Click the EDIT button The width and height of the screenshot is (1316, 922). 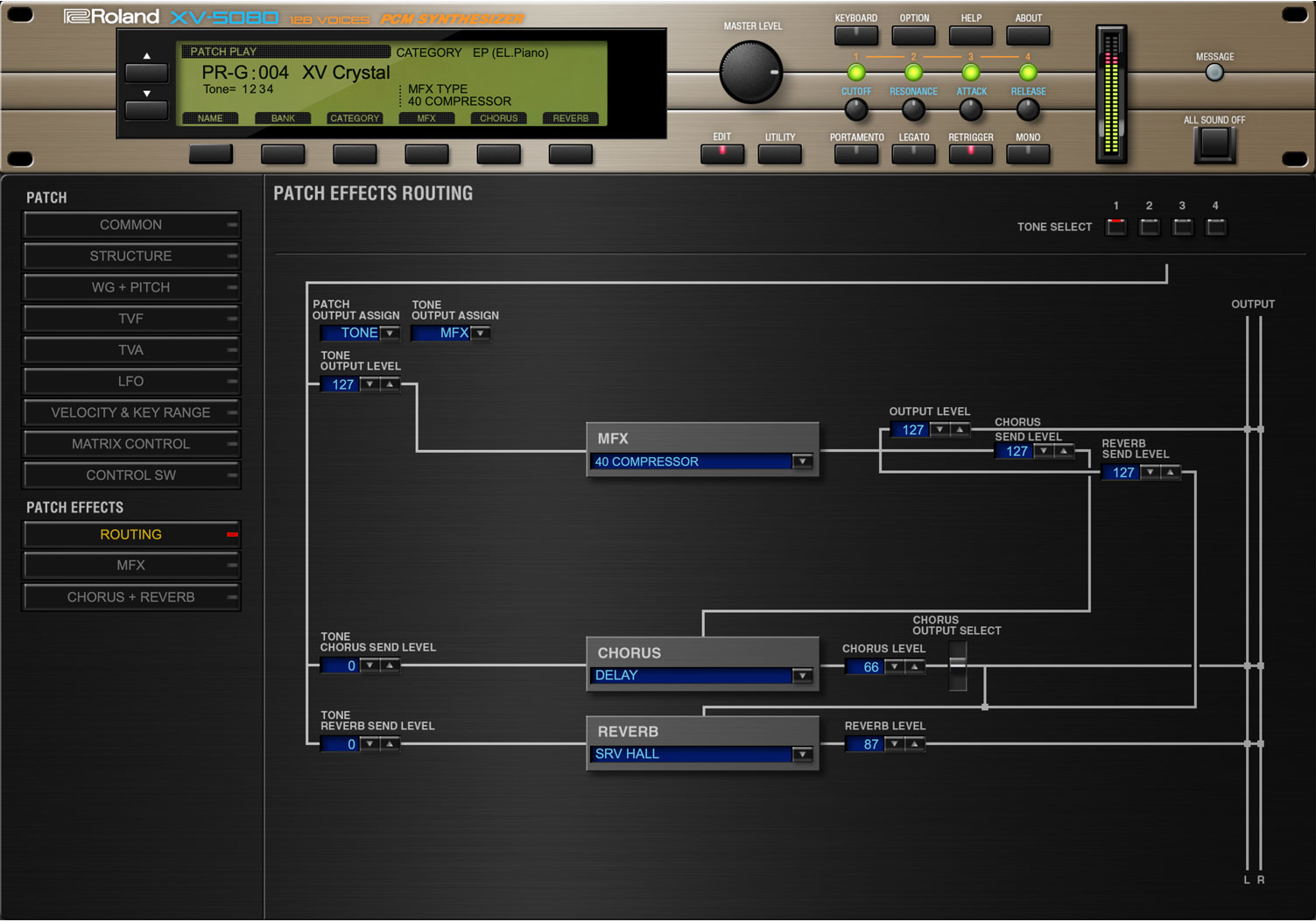pos(722,154)
